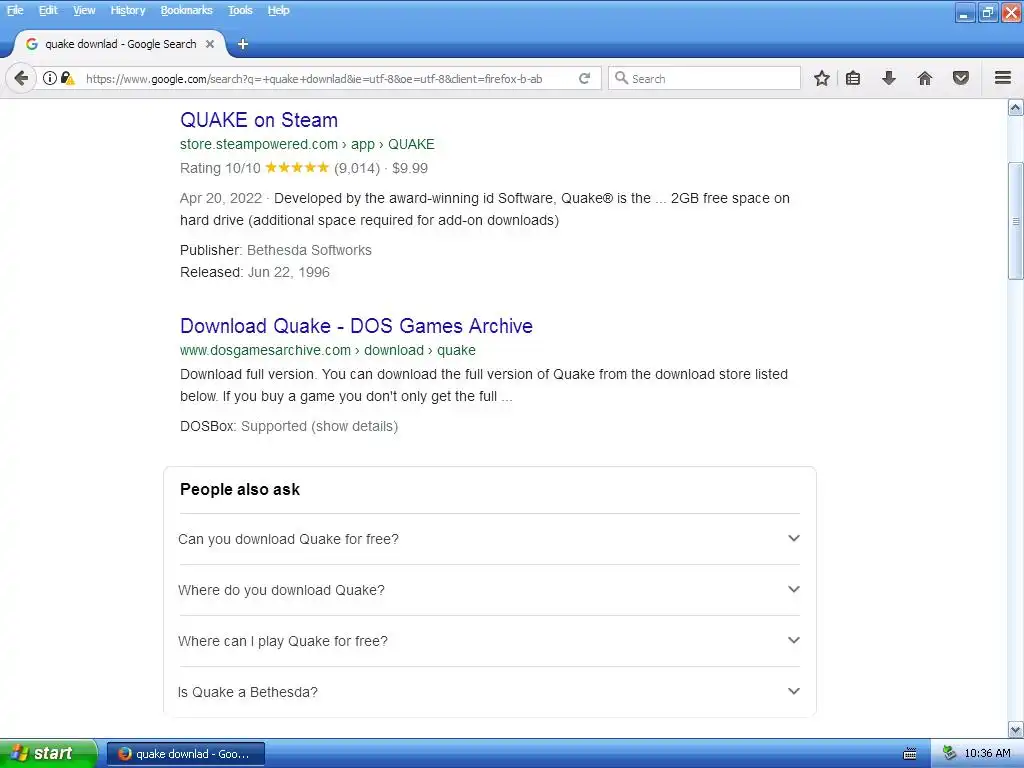
Task: Click the star rating of Steam result
Action: (x=297, y=168)
